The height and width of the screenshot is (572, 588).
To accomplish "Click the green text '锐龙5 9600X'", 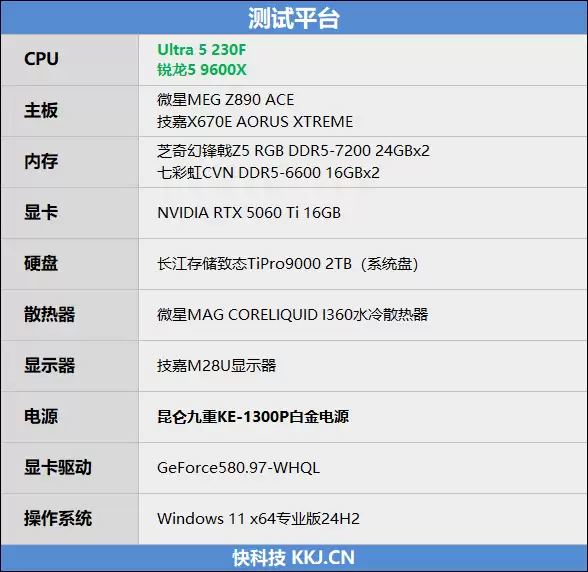I will (202, 70).
